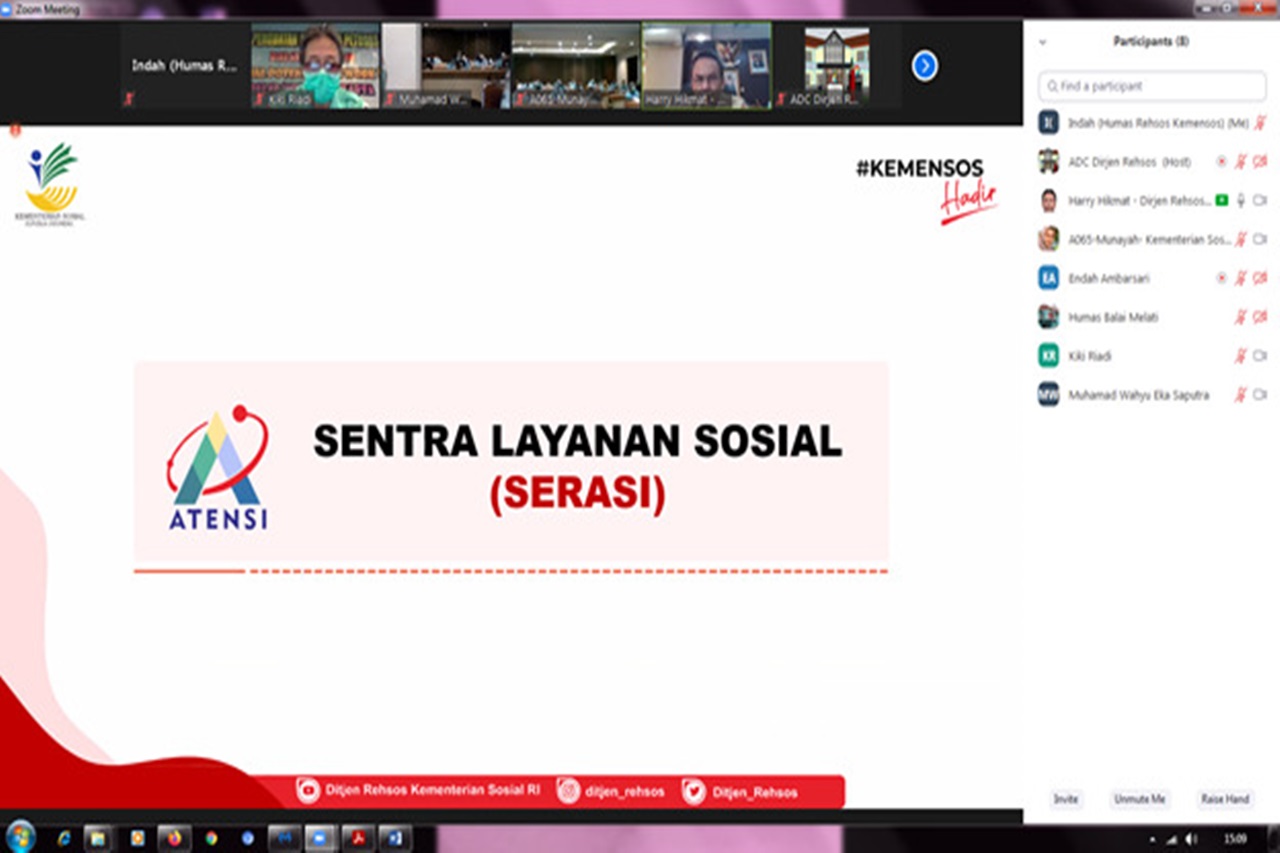Click recording indicator for Endah Ambarsari
Screen dimensions: 1280x853
[x=1221, y=278]
